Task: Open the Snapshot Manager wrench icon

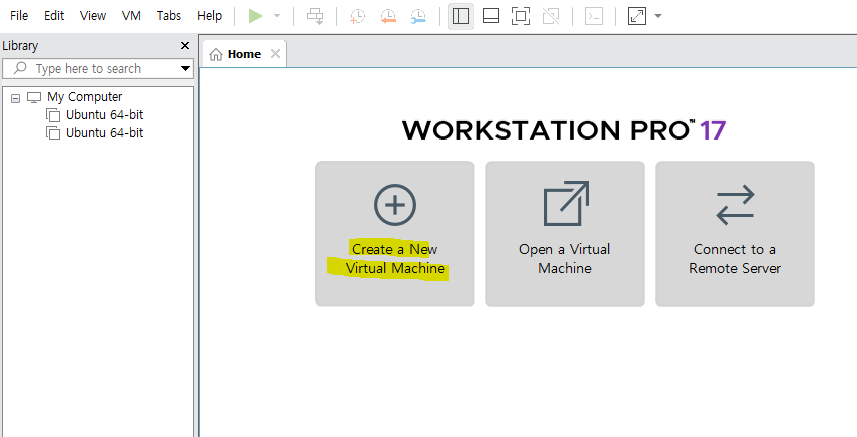Action: tap(418, 16)
